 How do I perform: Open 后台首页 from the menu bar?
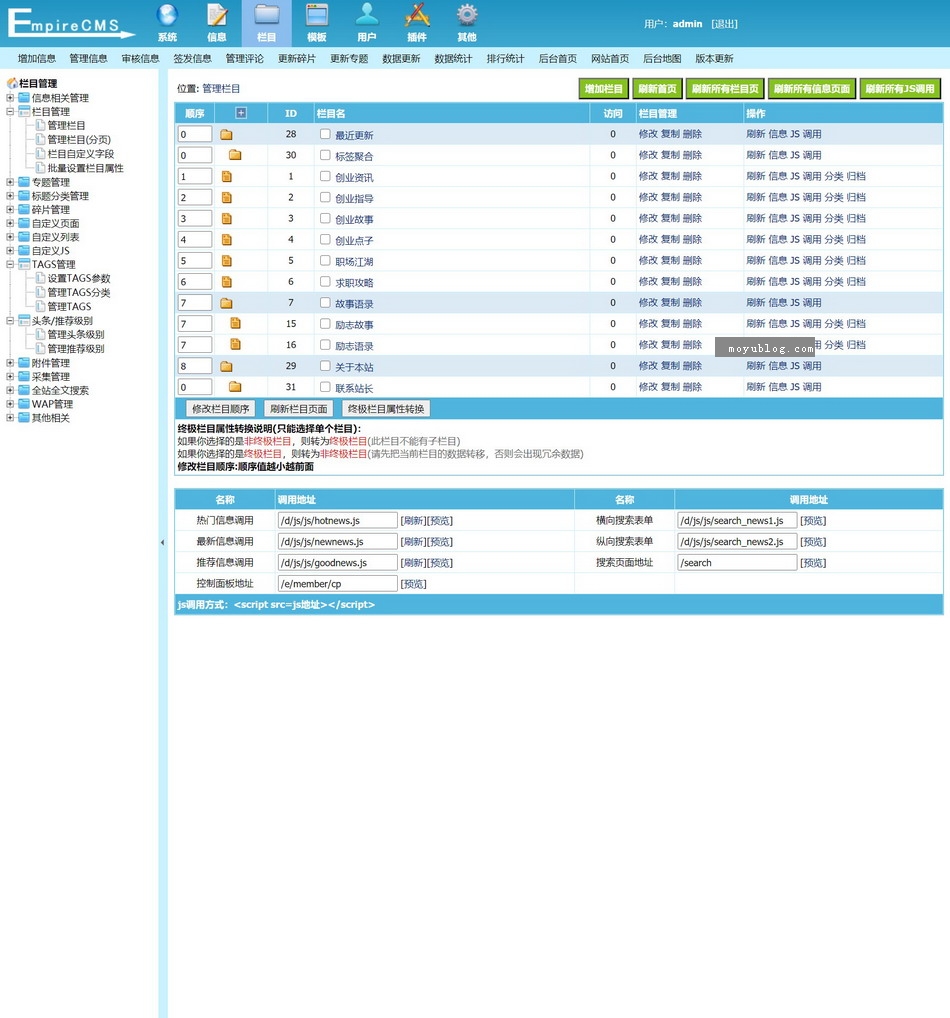558,58
